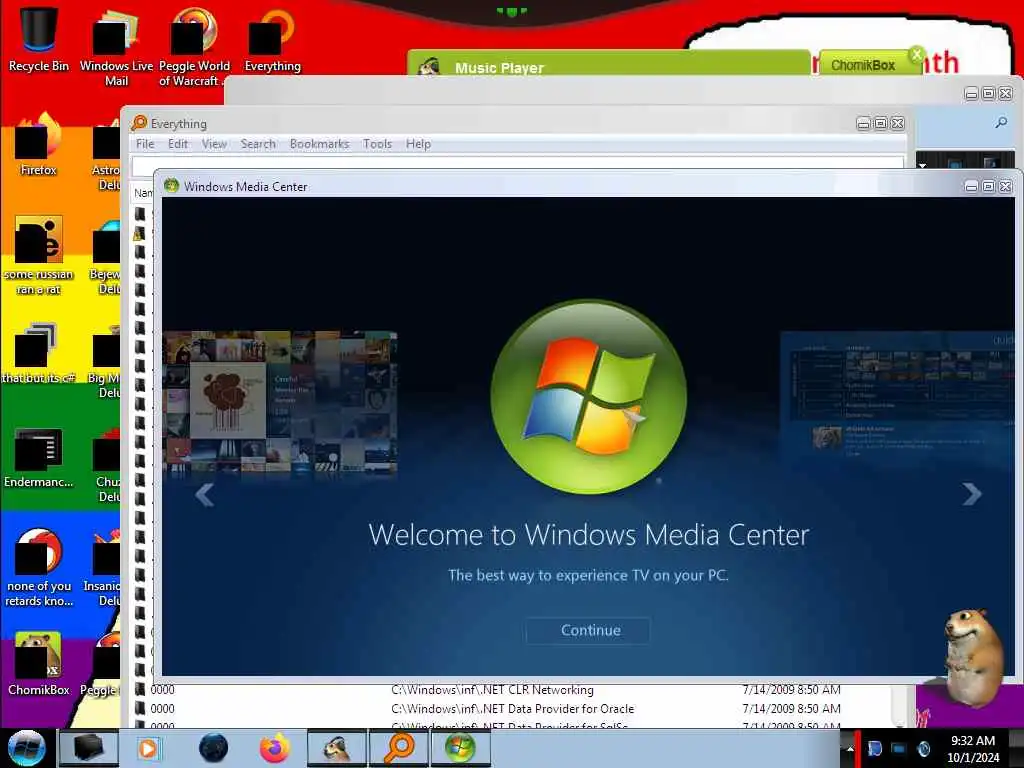Open the View menu in Everything
The height and width of the screenshot is (768, 1024).
tap(214, 144)
